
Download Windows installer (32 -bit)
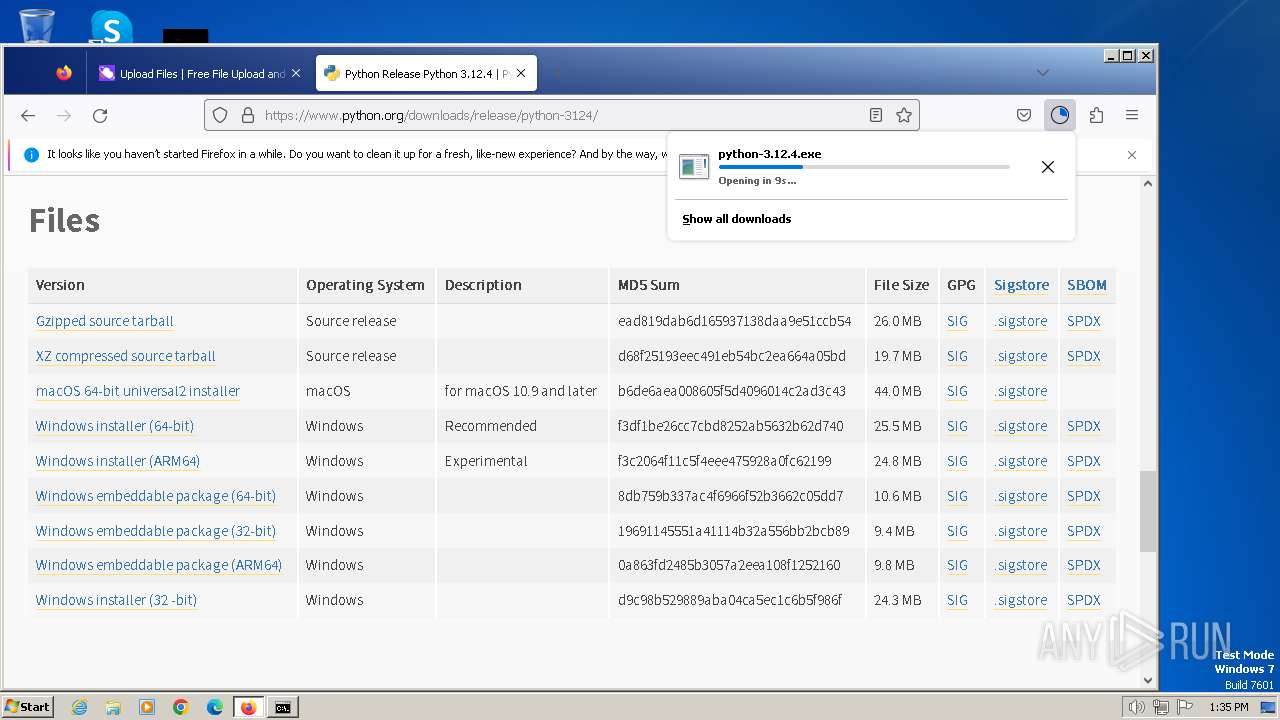point(117,600)
